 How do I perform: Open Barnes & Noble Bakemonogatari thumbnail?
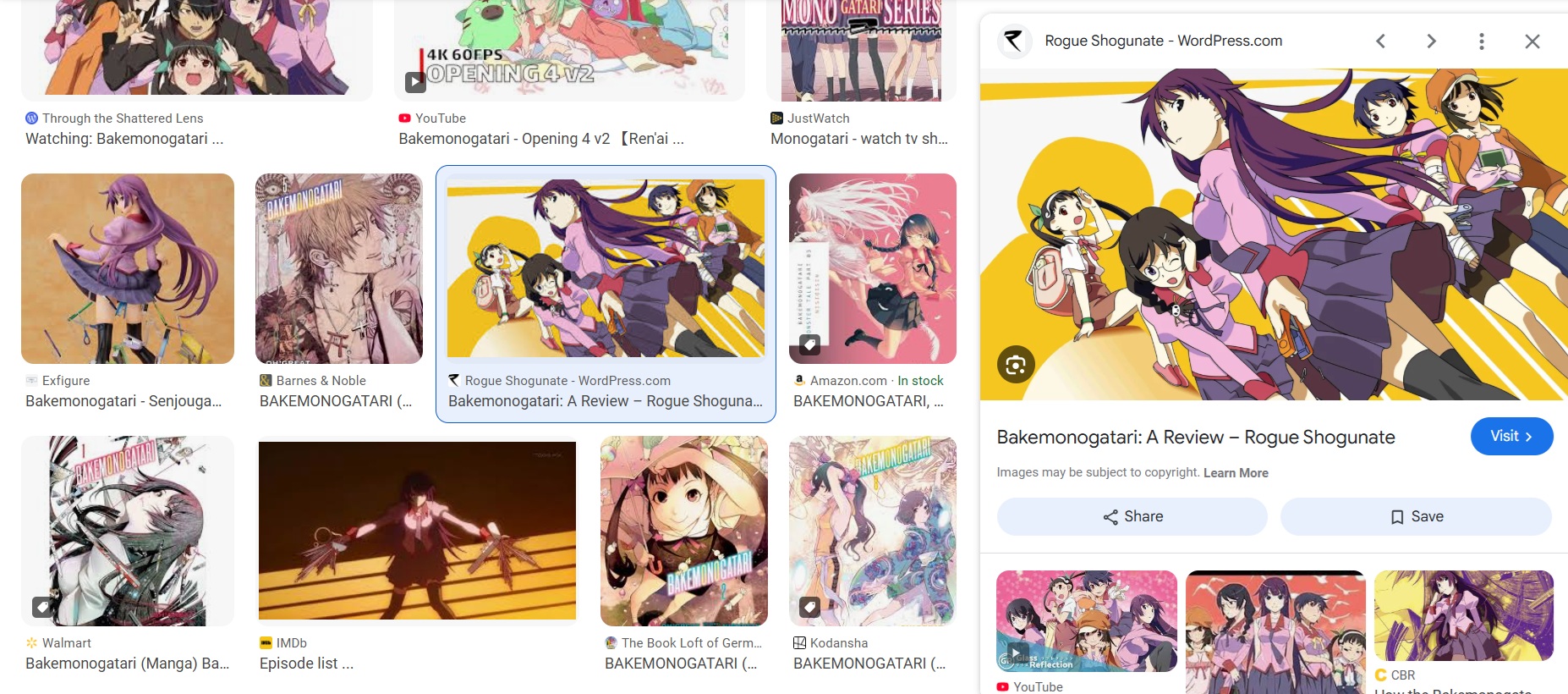339,268
